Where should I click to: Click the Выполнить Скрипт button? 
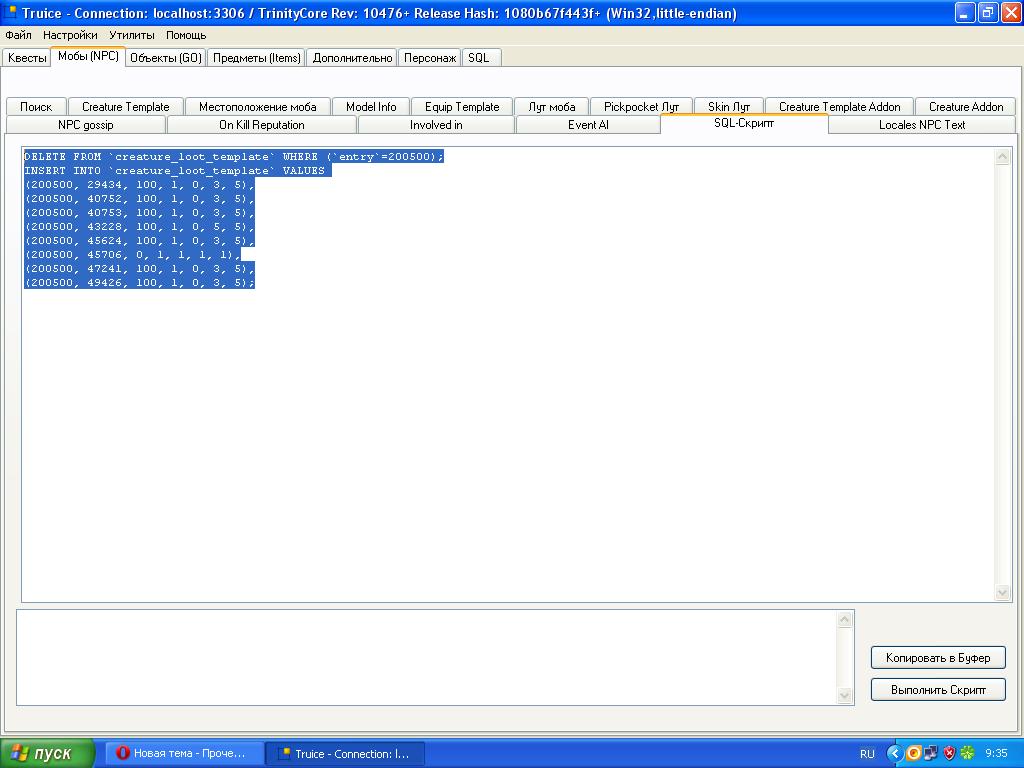938,690
